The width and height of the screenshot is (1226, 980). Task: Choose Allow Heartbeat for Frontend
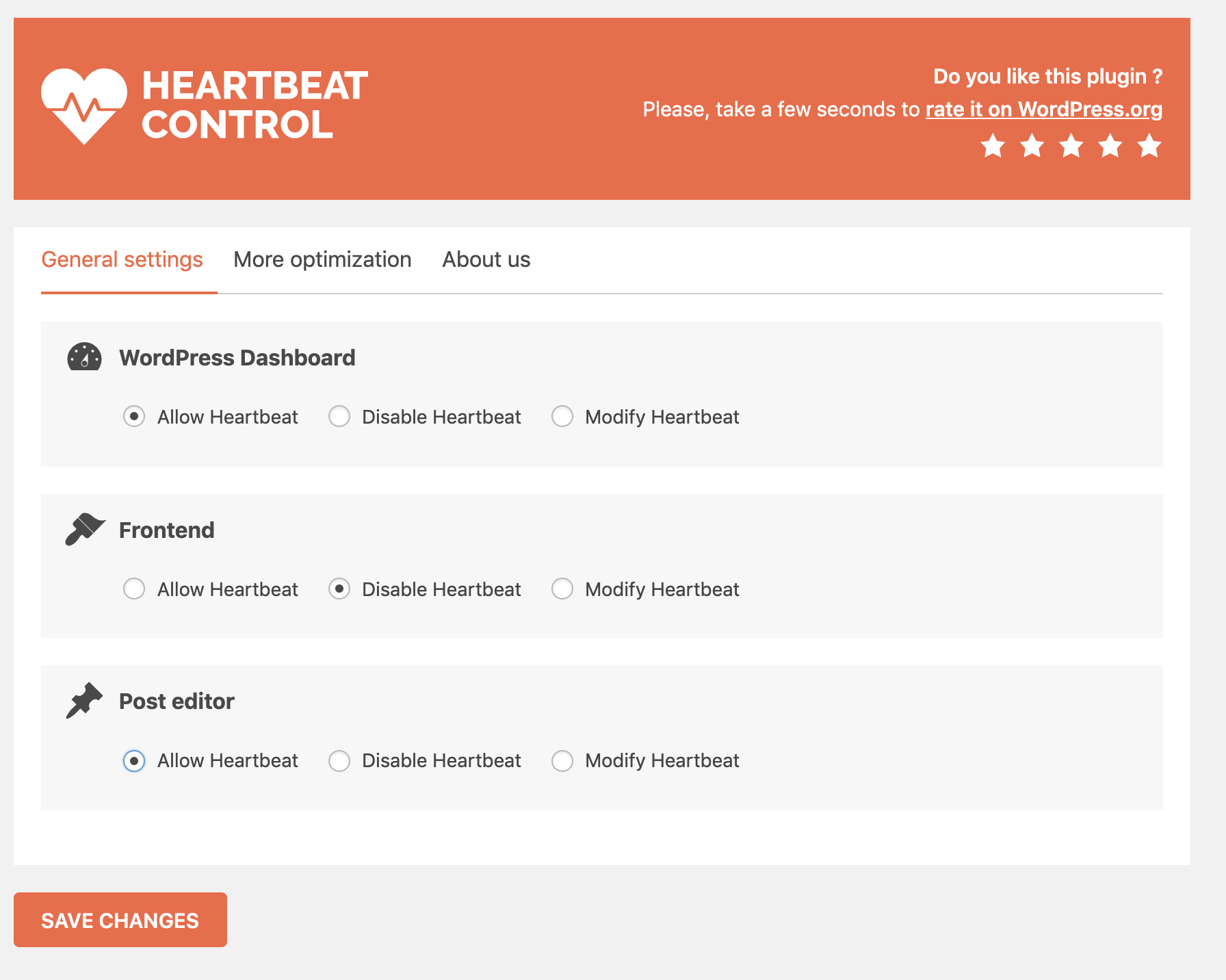[134, 589]
